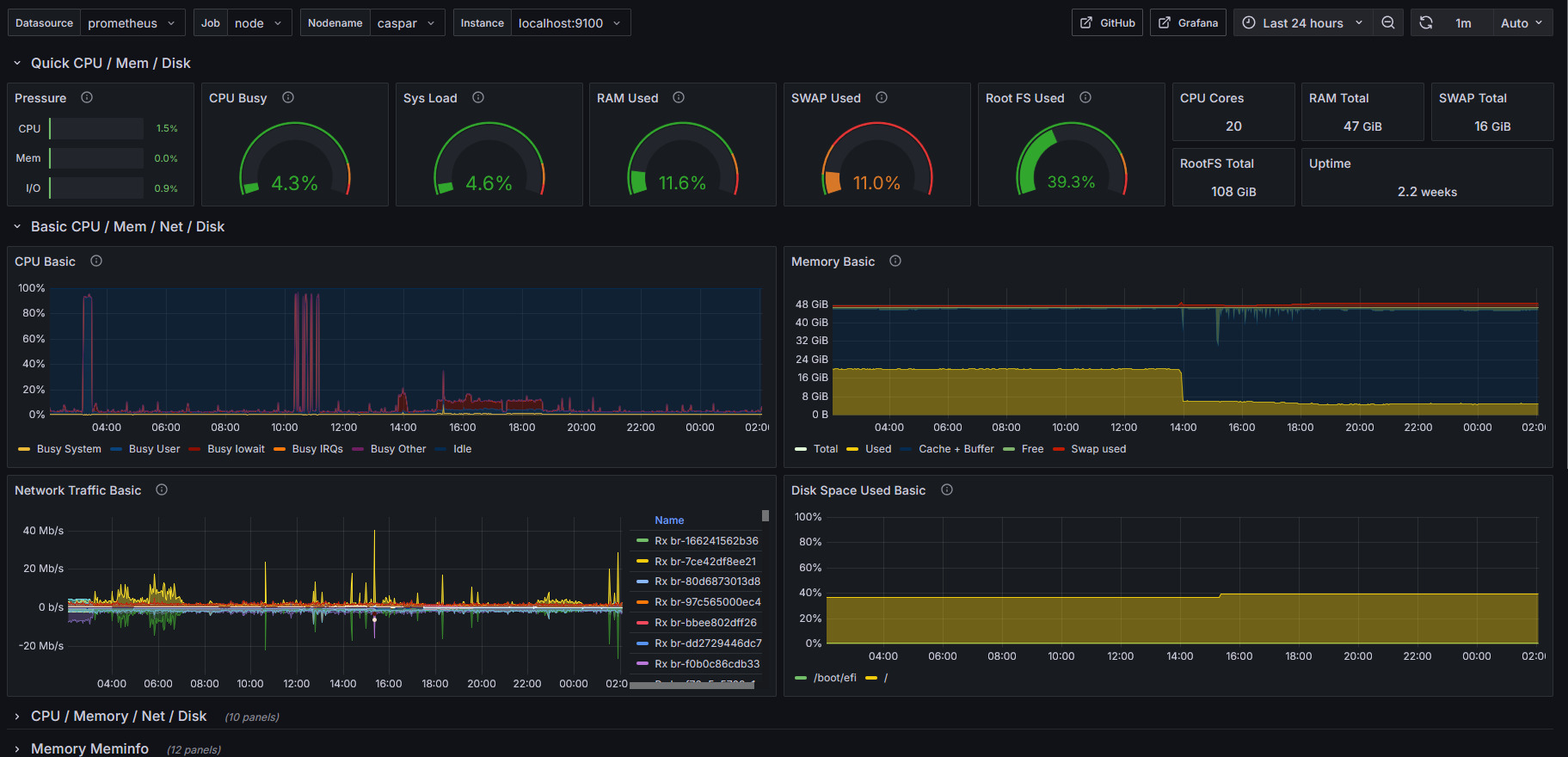Expand the CPU / Memory / Net / Disk row
The width and height of the screenshot is (1568, 757).
119,717
